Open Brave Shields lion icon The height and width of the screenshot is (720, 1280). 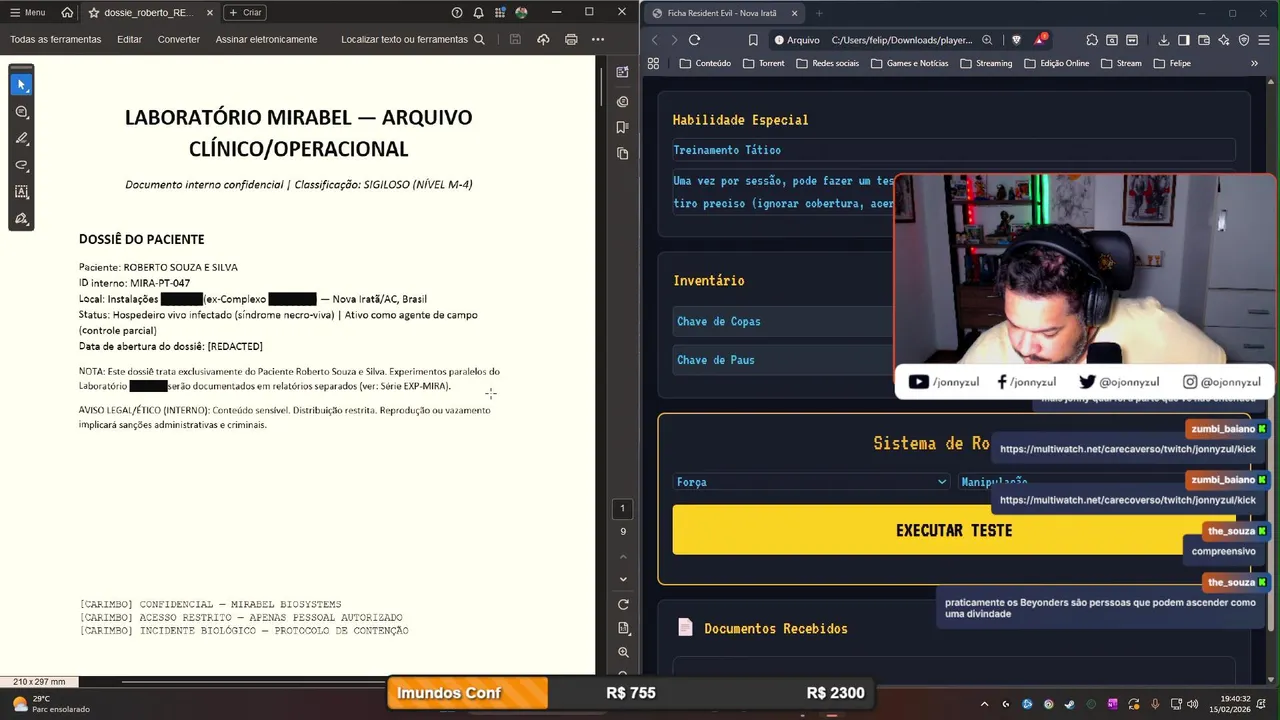(x=1016, y=40)
